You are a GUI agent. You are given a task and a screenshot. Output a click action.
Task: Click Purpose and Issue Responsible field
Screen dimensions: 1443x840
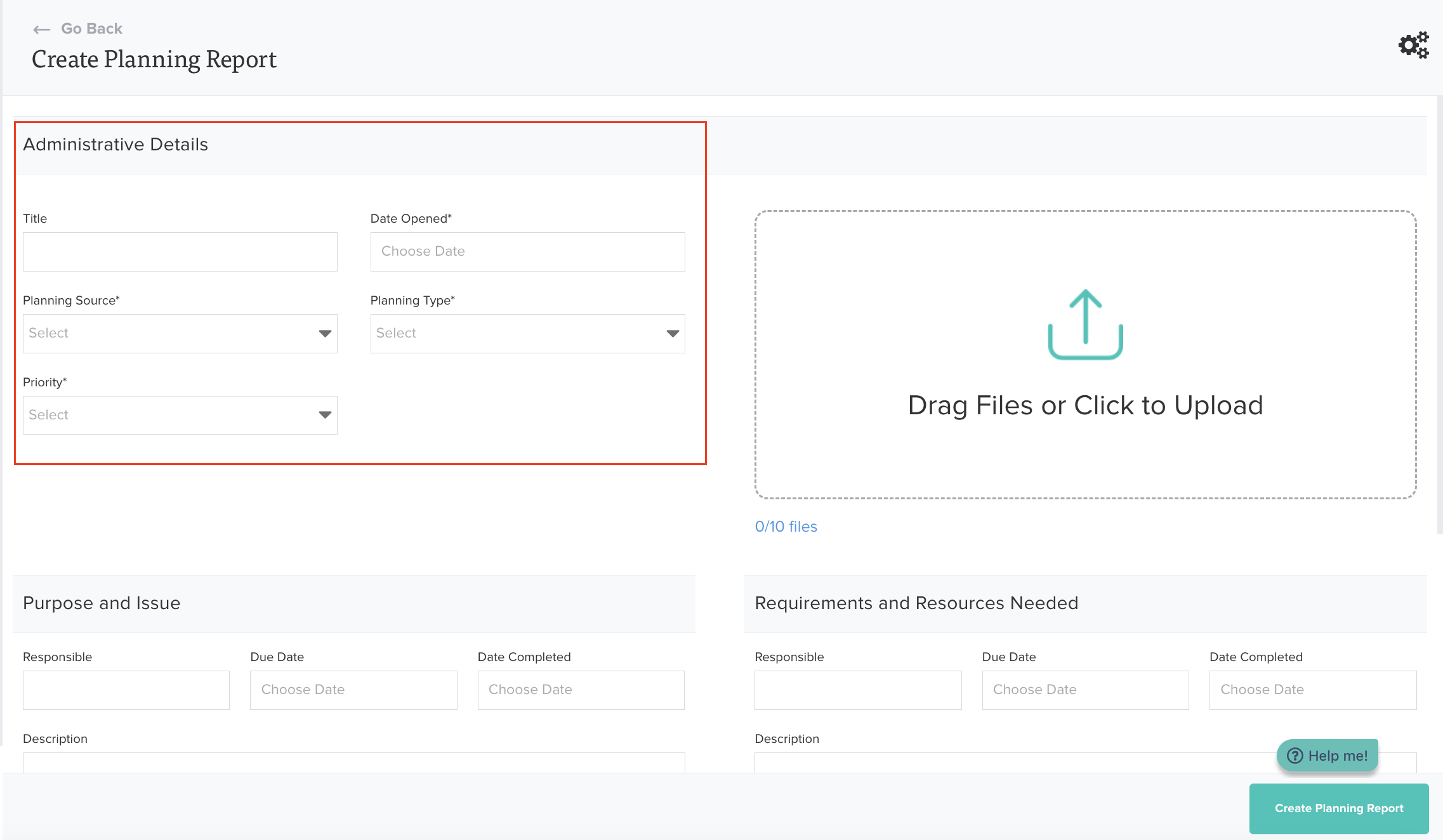click(126, 690)
